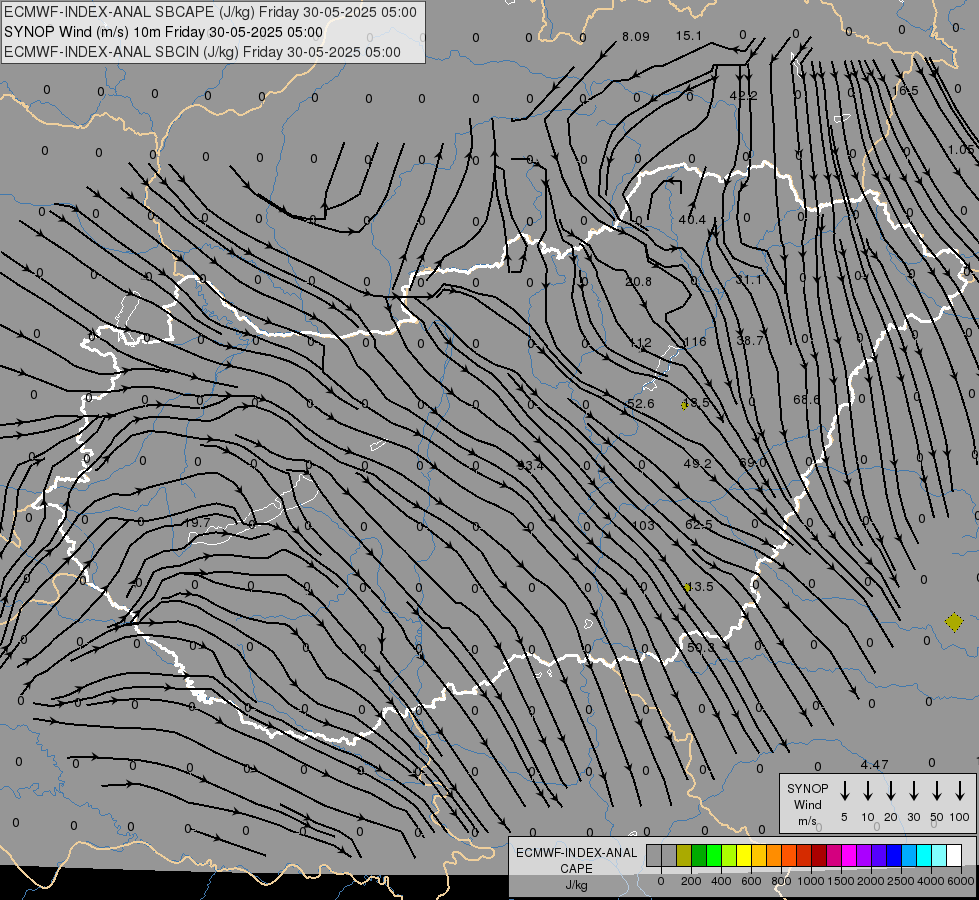Click the 19.7 value on the map
Screen dimensions: 979x900
(197, 522)
